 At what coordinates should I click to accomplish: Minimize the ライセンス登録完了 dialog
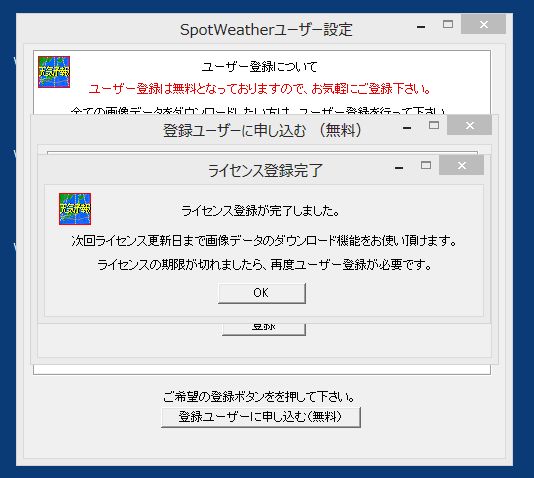[x=399, y=167]
